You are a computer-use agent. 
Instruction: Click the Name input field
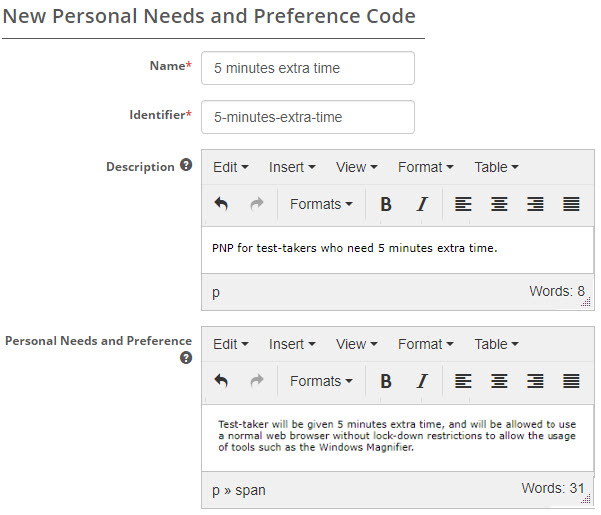307,69
